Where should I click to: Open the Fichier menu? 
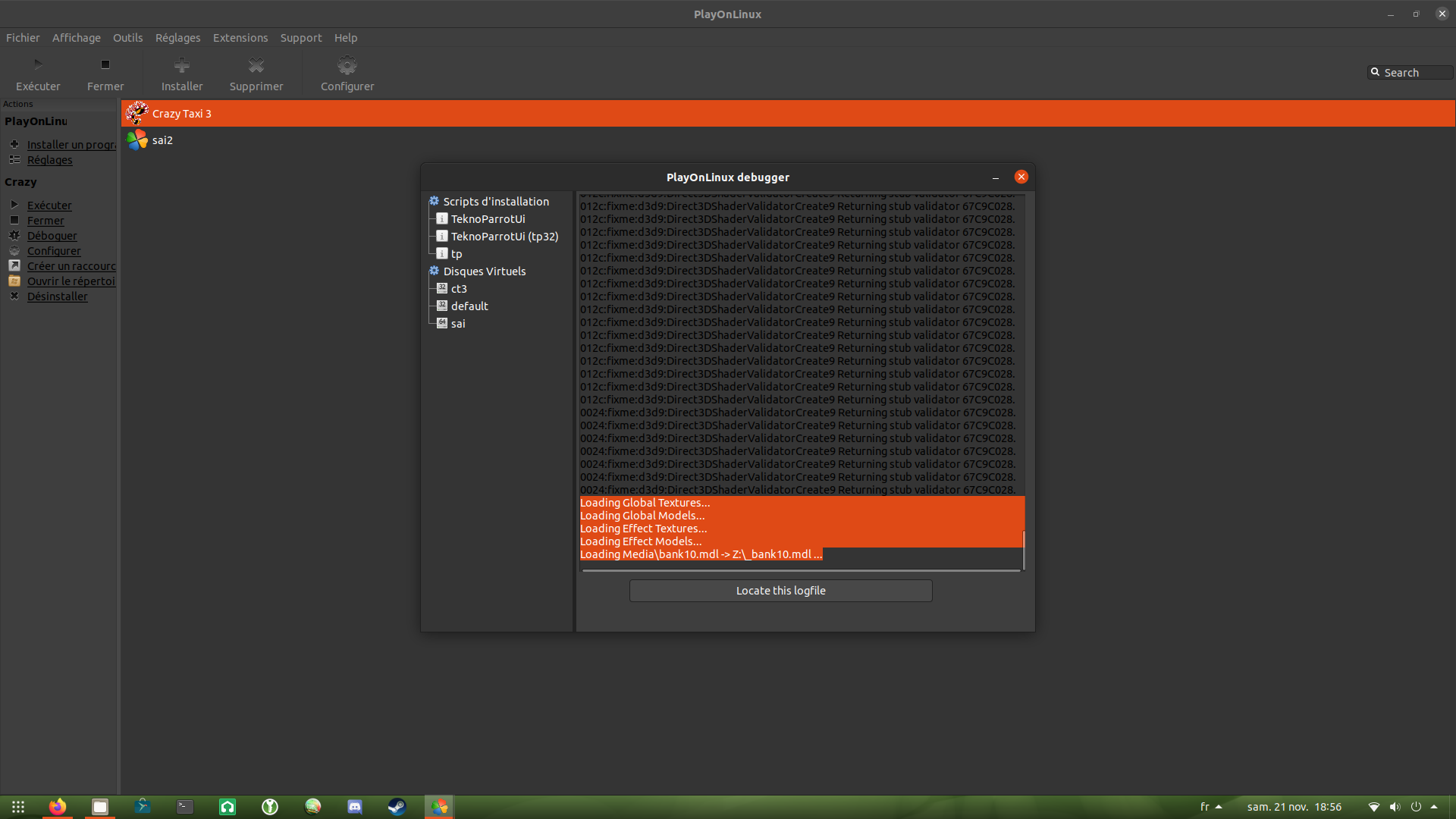pos(23,38)
